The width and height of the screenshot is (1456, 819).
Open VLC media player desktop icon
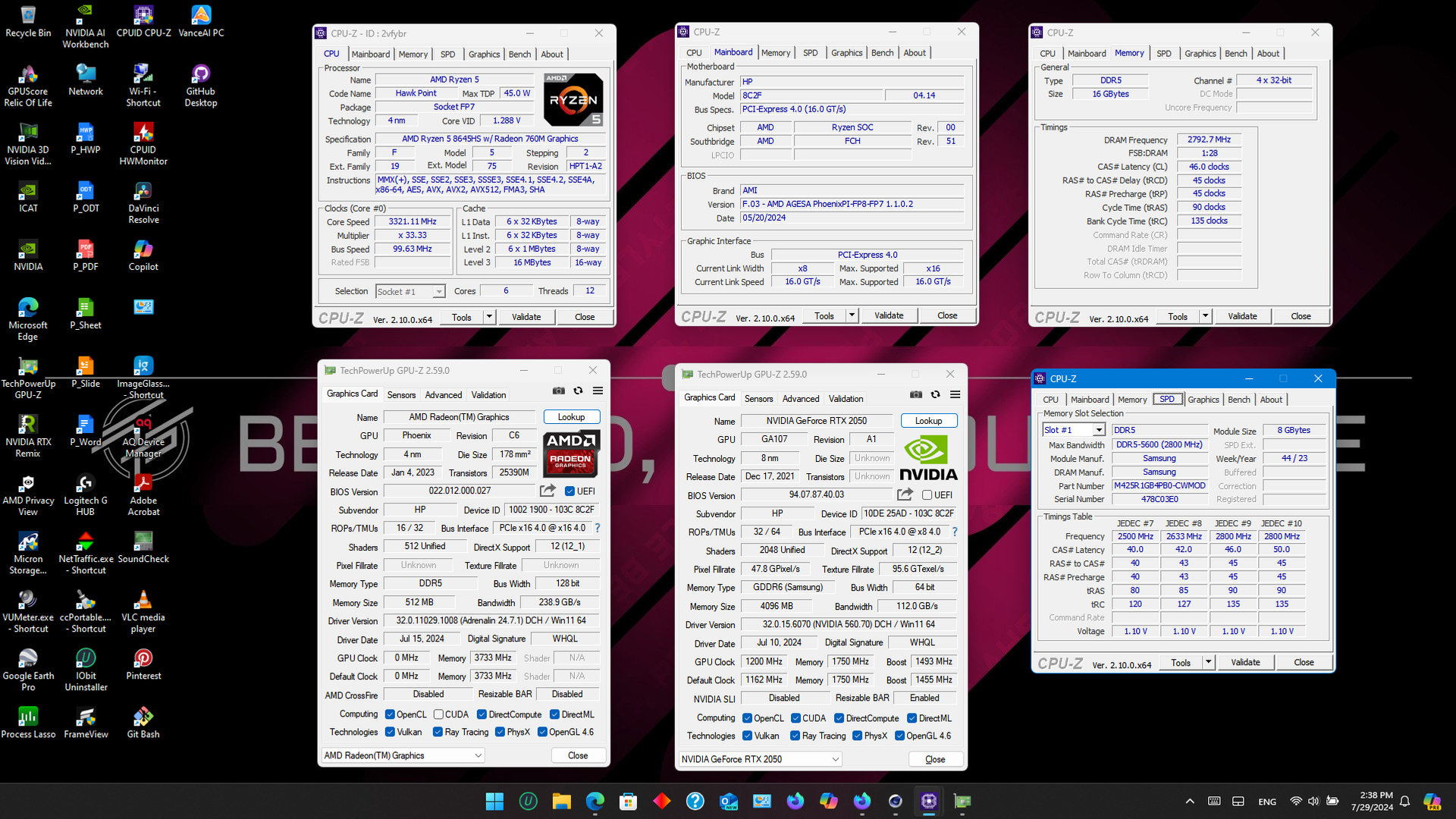[x=143, y=610]
